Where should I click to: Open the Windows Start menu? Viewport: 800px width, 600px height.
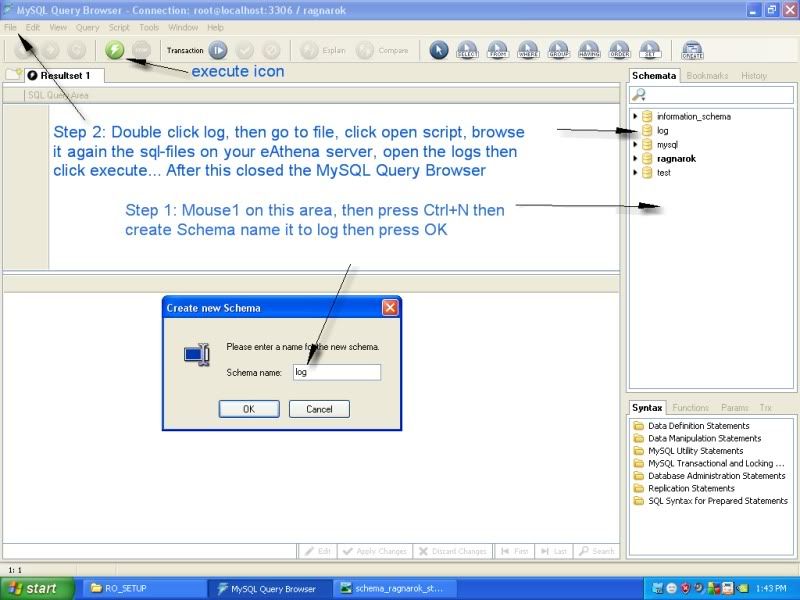click(x=32, y=589)
